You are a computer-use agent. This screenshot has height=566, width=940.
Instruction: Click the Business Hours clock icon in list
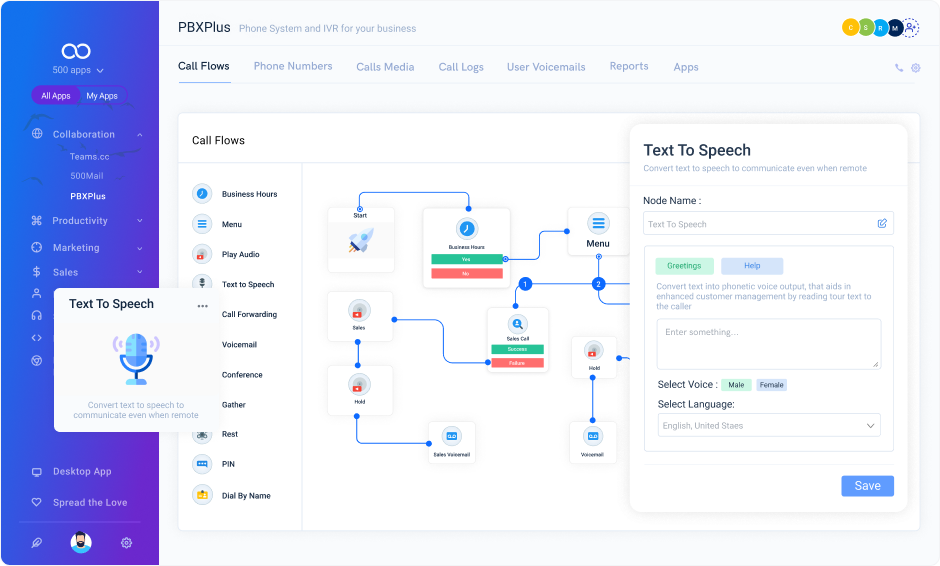(x=202, y=194)
